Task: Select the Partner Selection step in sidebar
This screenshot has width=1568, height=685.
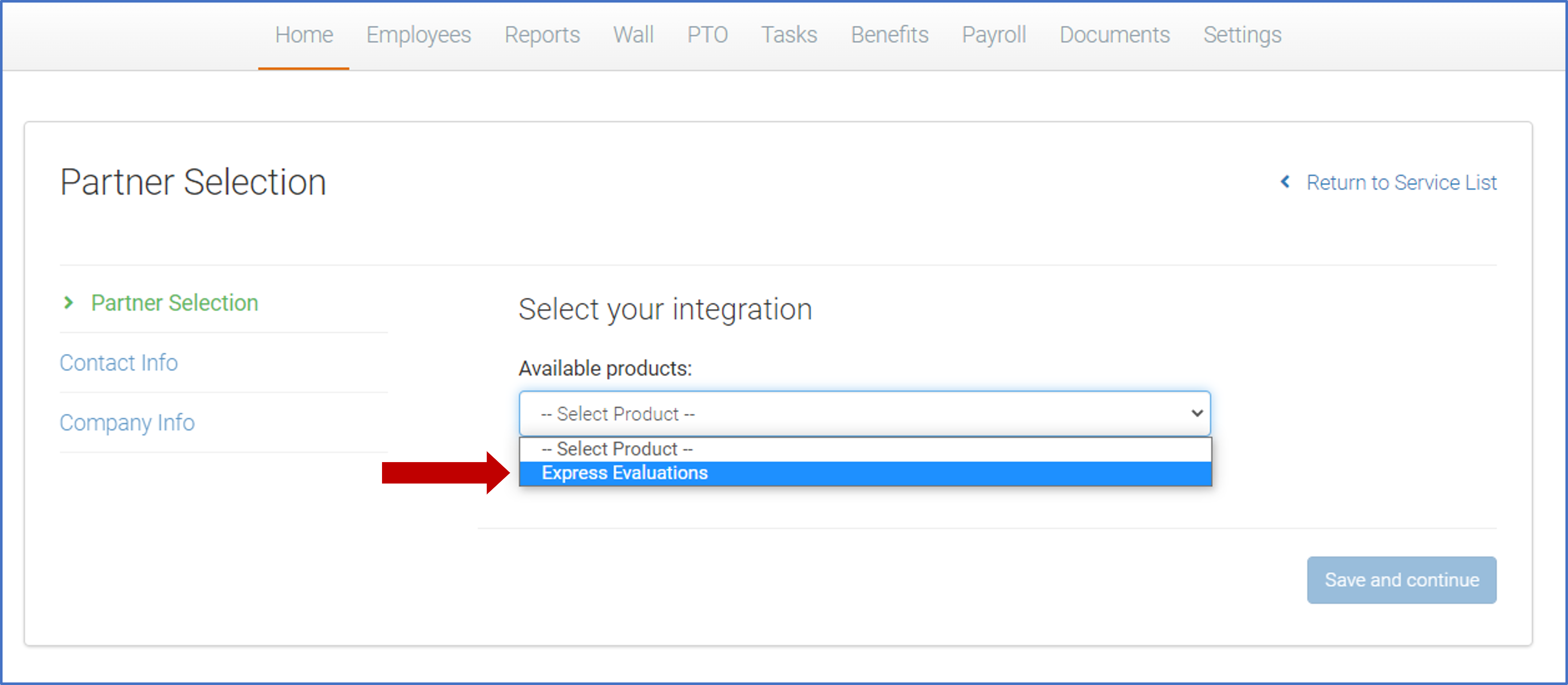Action: (175, 303)
